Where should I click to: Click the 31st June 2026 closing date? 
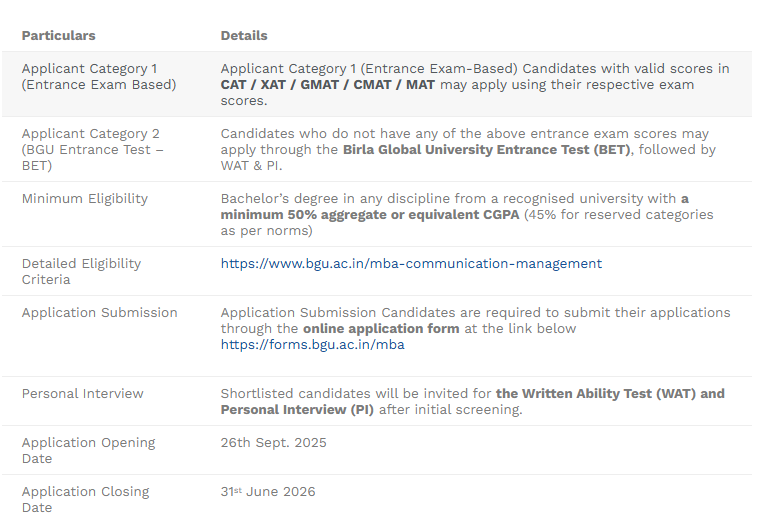coord(268,492)
